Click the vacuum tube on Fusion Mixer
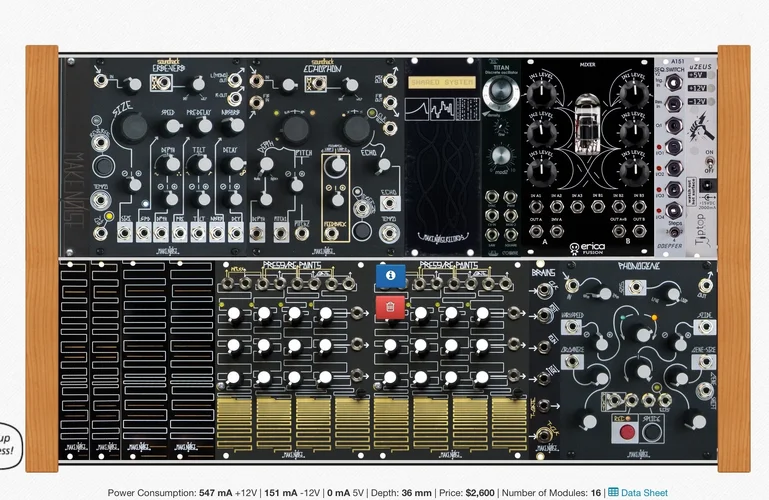769x500 pixels. coord(587,123)
